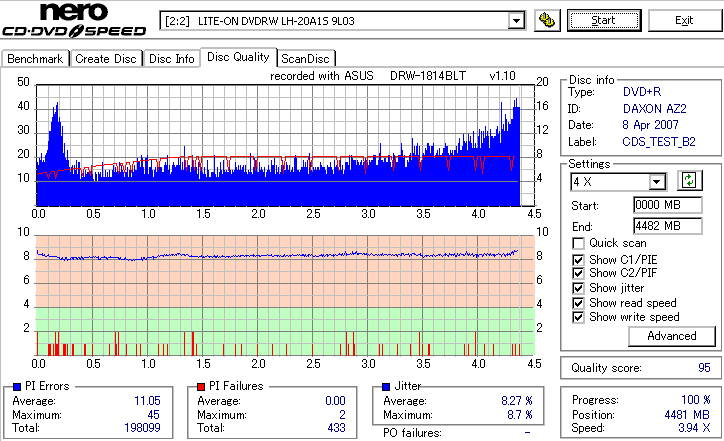Click the disc date 8 Apr 2007
The image size is (724, 441).
(x=650, y=125)
